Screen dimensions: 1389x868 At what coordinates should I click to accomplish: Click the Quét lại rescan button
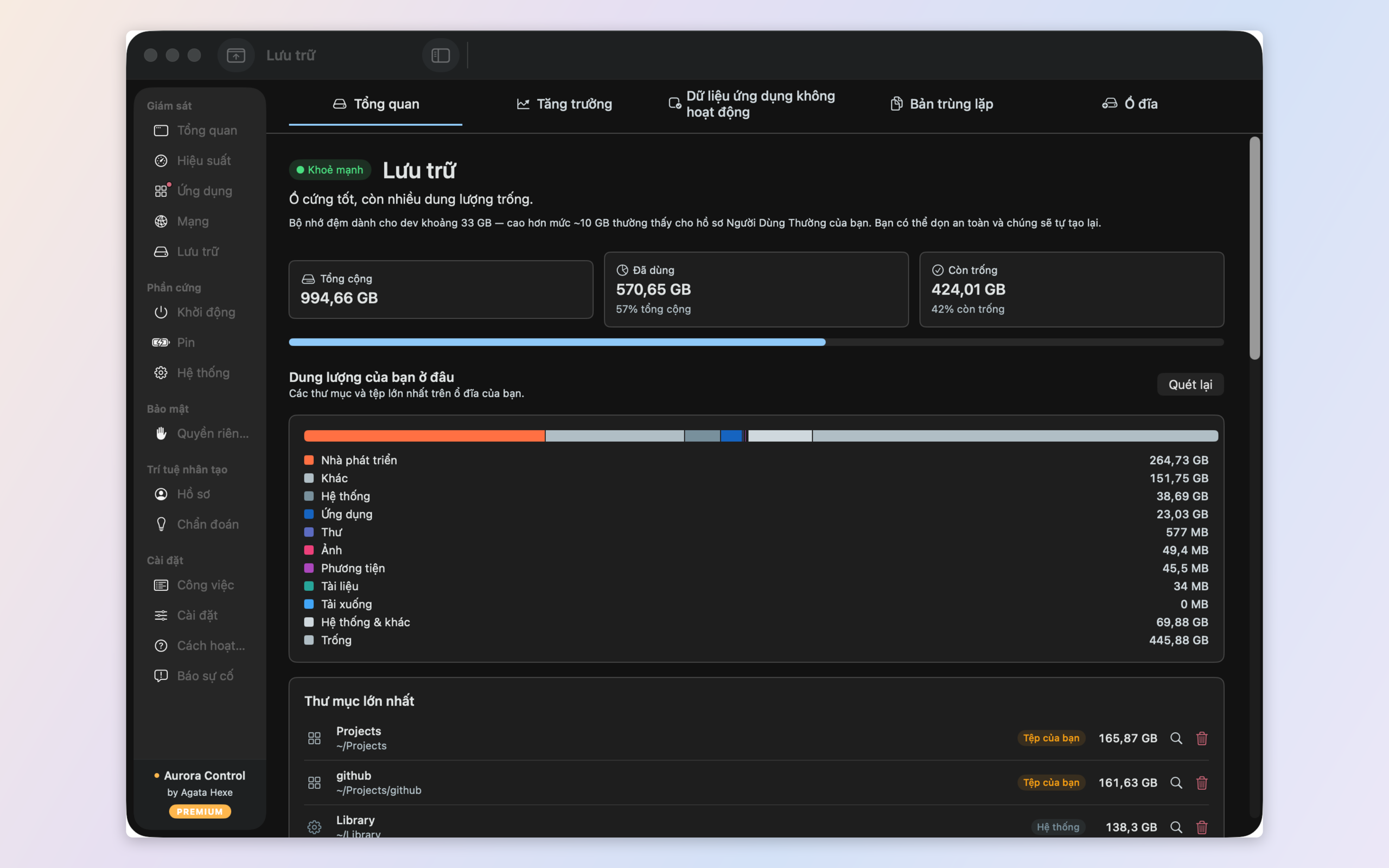pos(1190,385)
